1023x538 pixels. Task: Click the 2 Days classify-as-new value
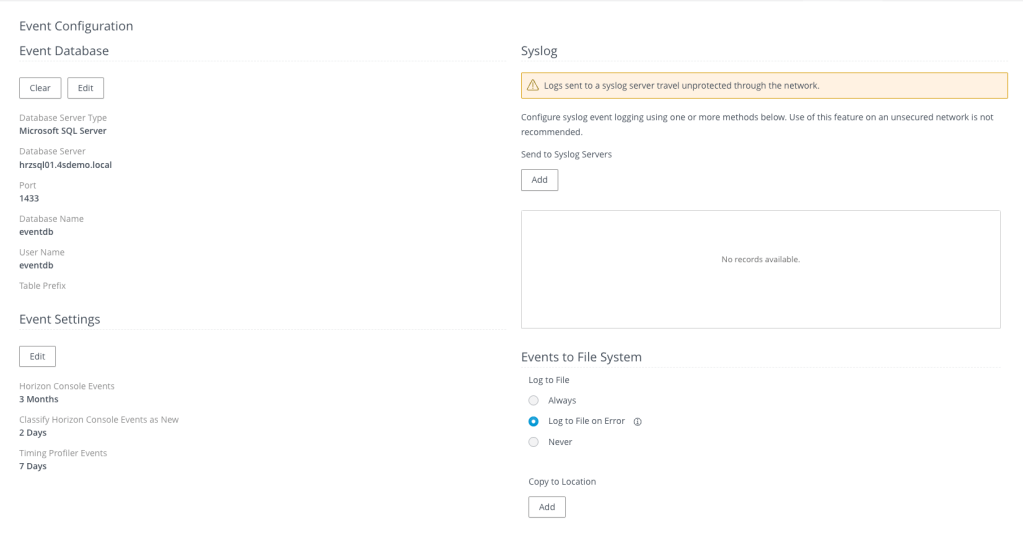tap(33, 433)
